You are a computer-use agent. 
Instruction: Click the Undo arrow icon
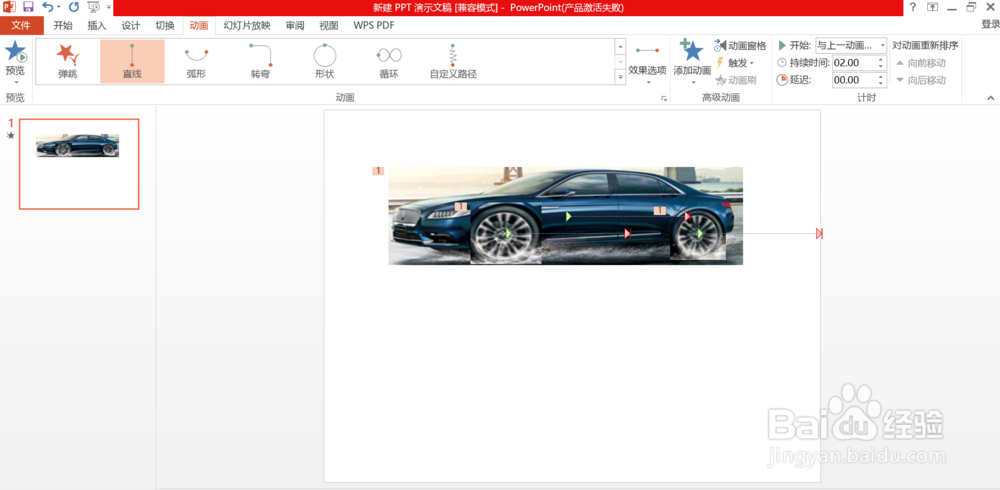[47, 7]
